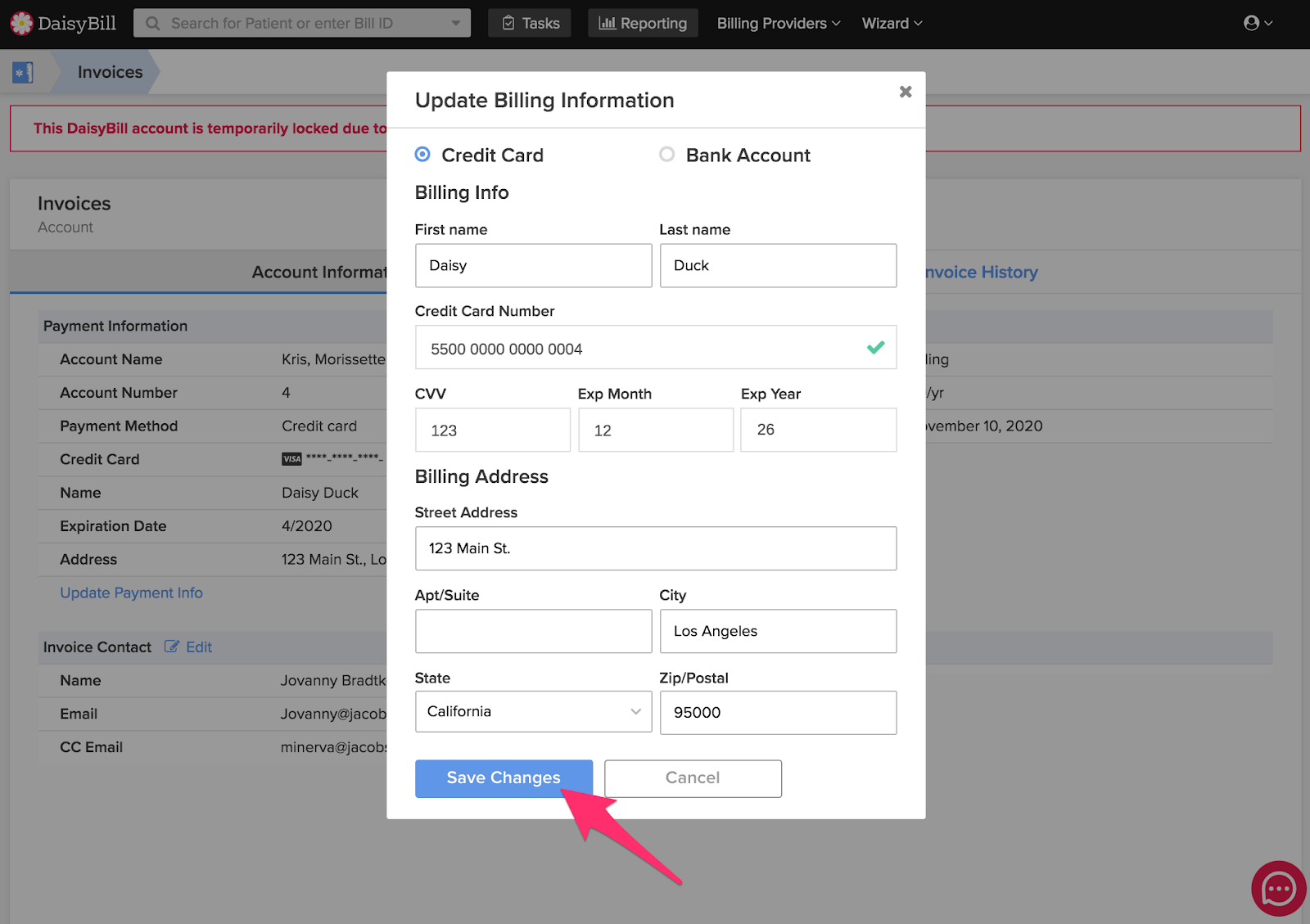1310x924 pixels.
Task: Open the Wizard menu
Action: click(892, 23)
